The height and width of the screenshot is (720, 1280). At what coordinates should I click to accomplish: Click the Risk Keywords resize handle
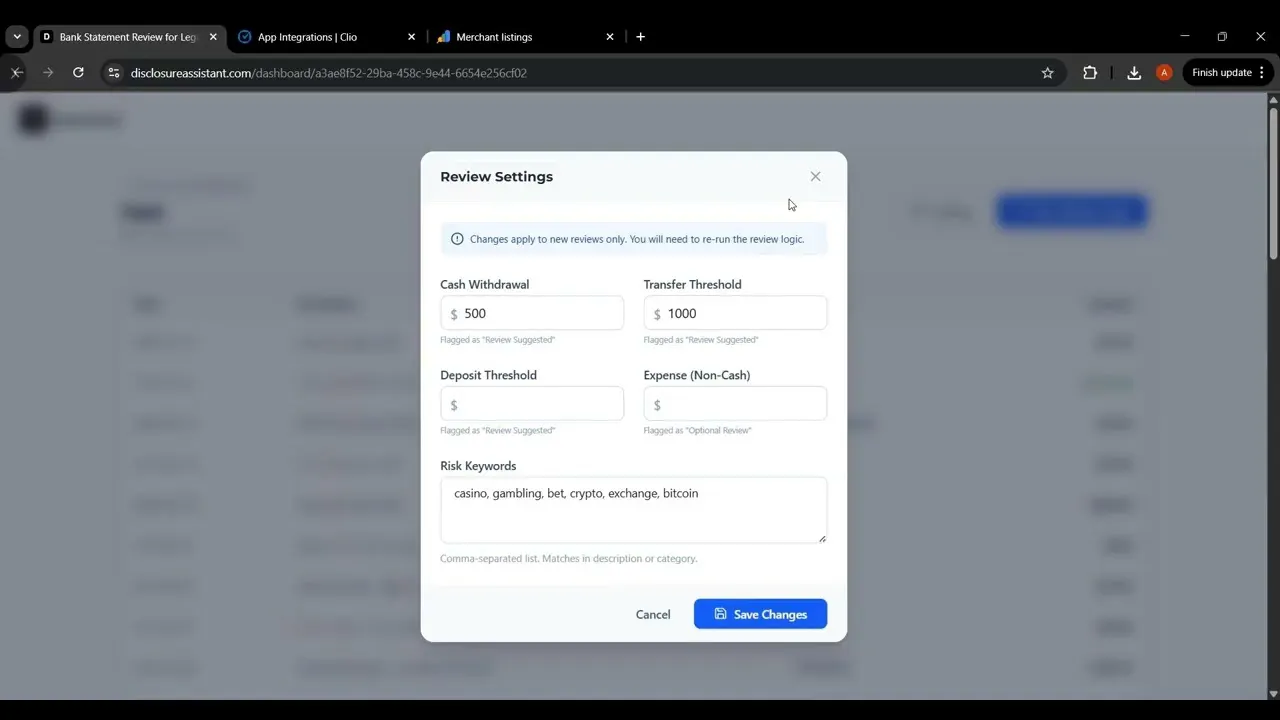point(822,539)
